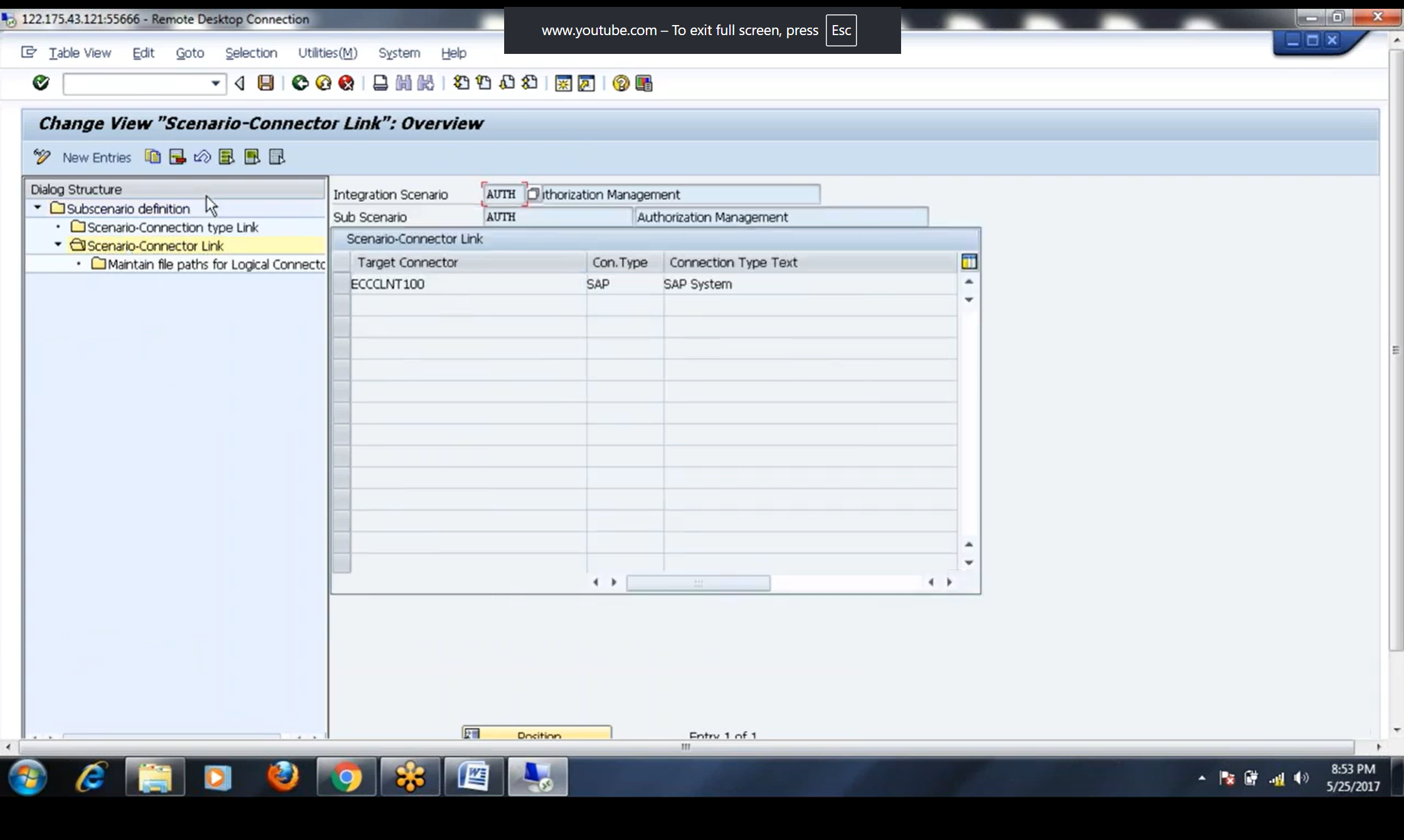
Task: Click the SAP System connection type text cell
Action: click(810, 284)
